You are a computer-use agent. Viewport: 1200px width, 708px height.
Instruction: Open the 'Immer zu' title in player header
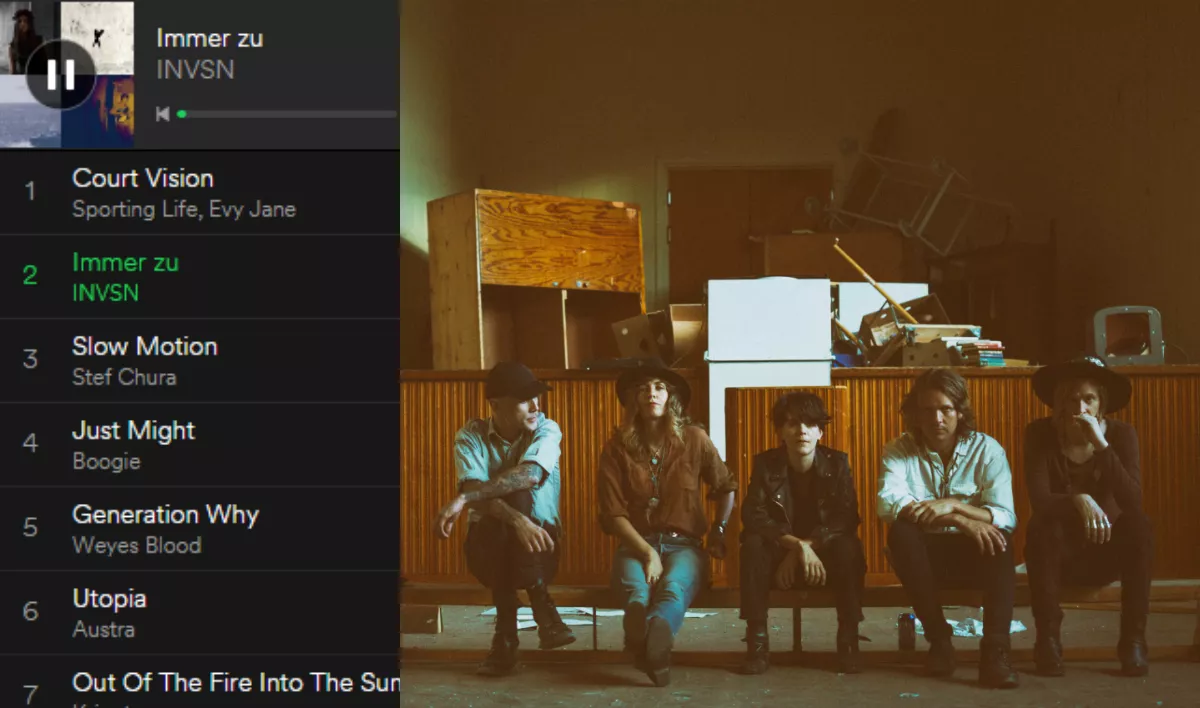tap(210, 39)
